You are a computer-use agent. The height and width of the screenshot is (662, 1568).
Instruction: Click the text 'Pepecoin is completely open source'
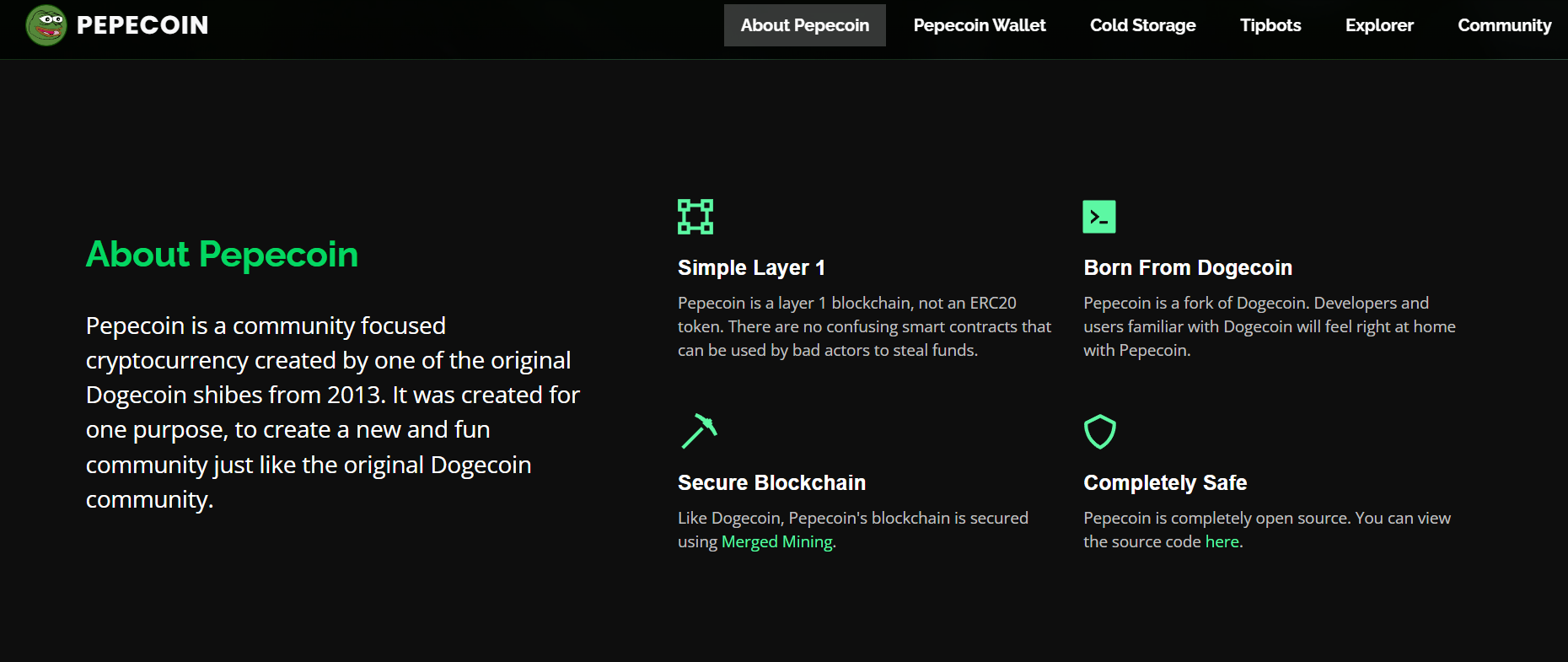click(x=1215, y=518)
